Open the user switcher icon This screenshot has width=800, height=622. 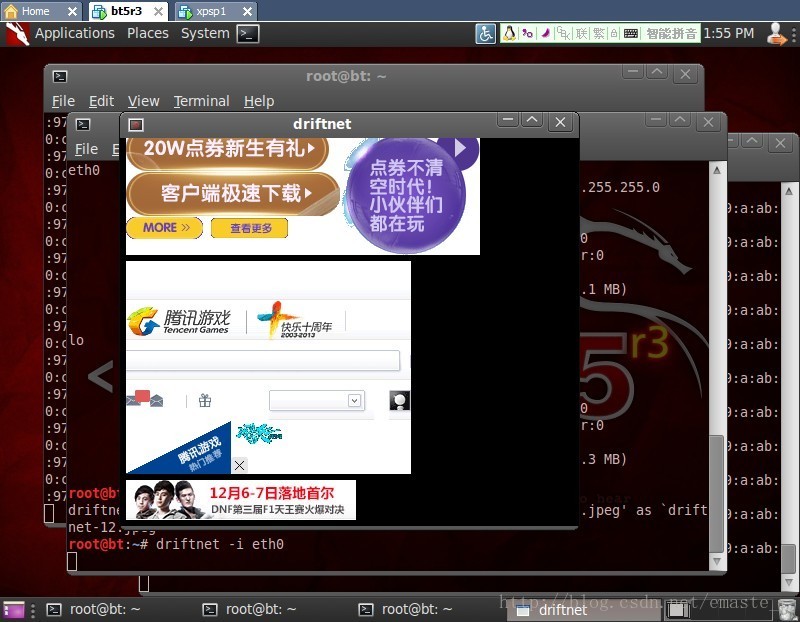tap(777, 34)
